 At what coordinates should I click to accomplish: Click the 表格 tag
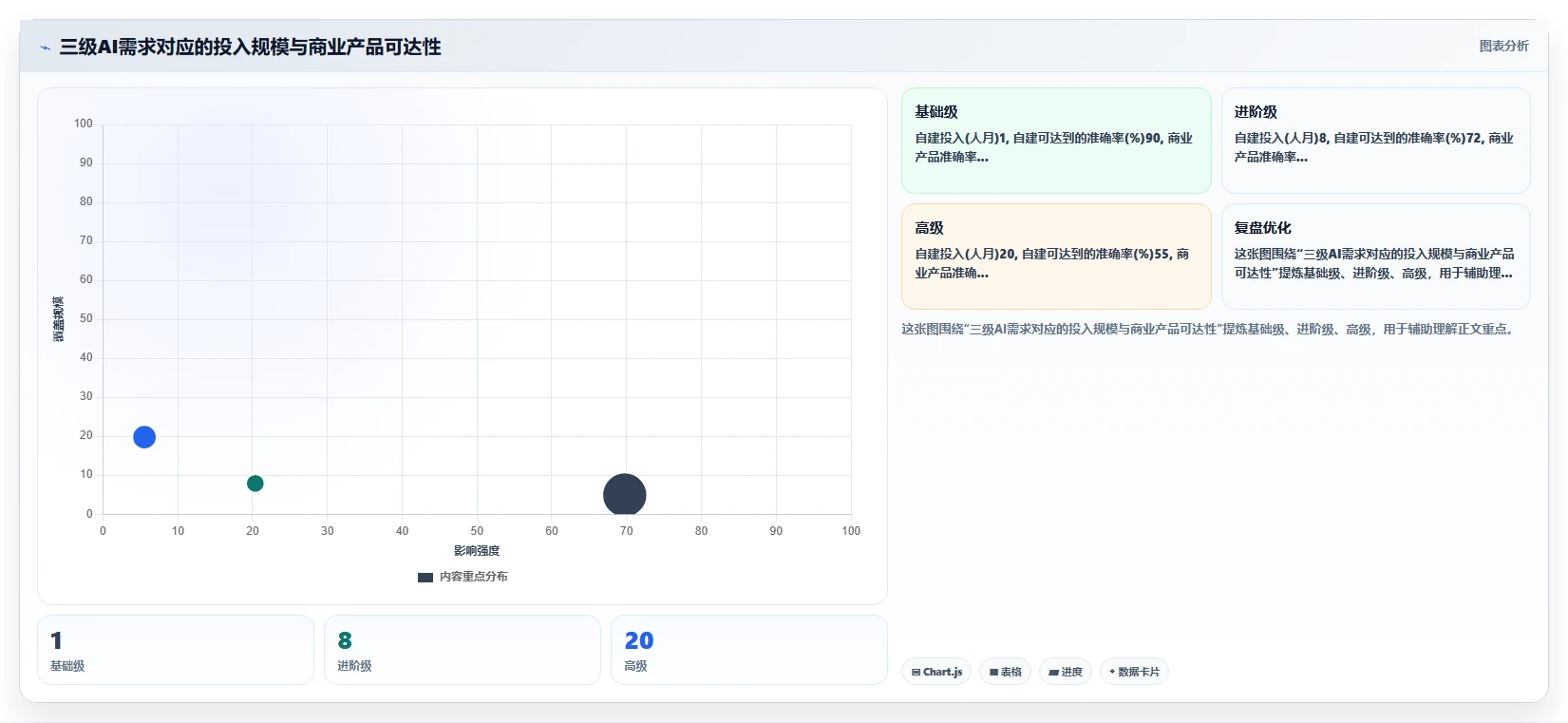1006,672
